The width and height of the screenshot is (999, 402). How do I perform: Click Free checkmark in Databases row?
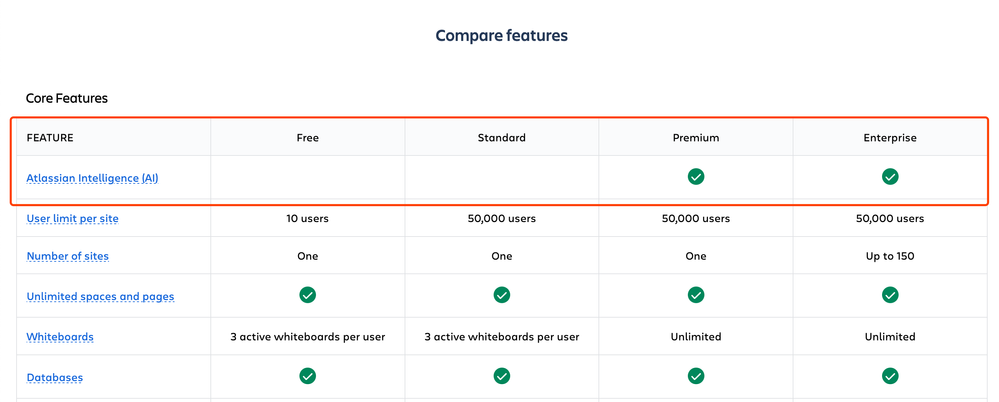308,376
